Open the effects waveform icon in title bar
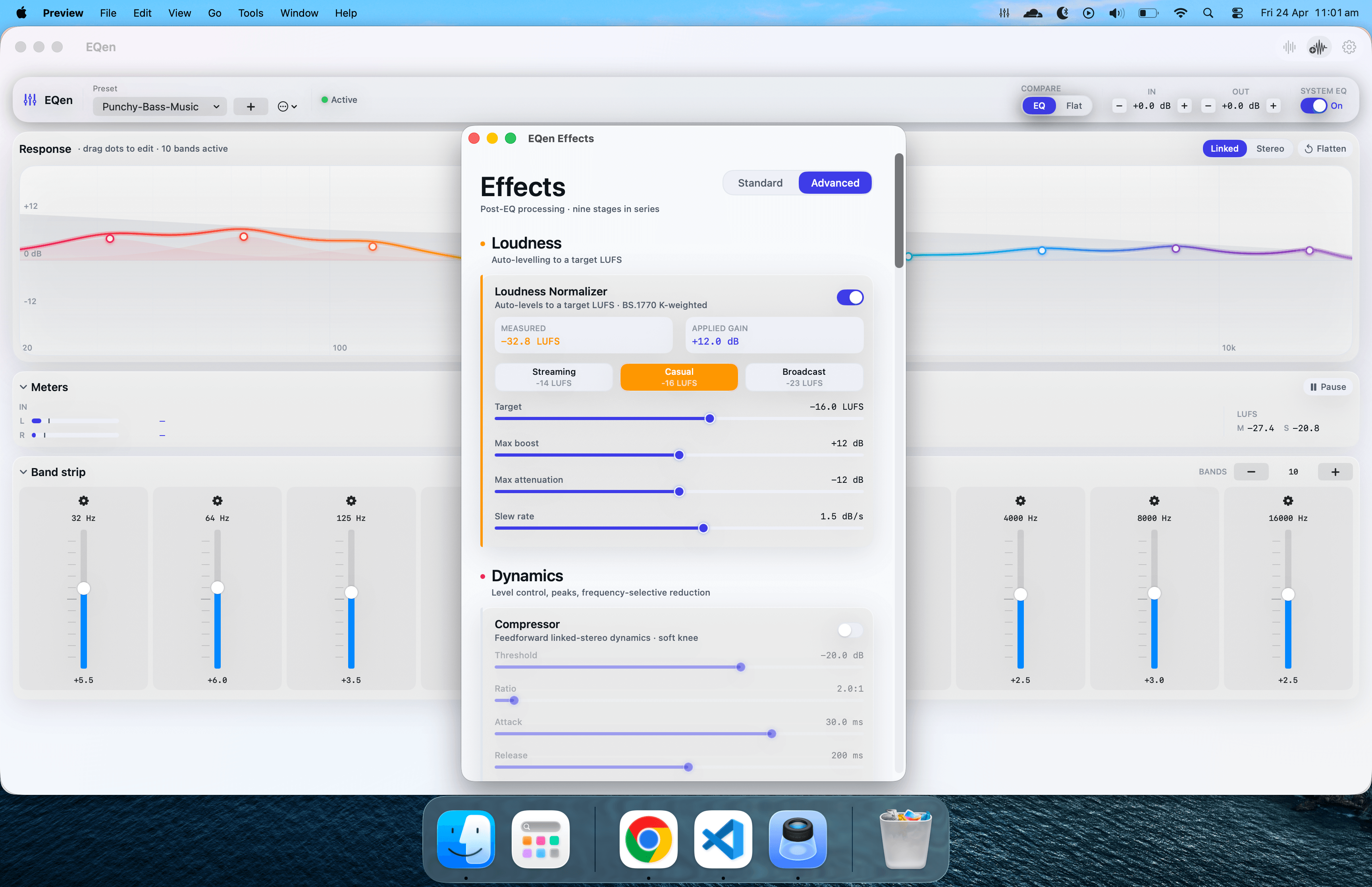1372x887 pixels. pyautogui.click(x=1318, y=47)
